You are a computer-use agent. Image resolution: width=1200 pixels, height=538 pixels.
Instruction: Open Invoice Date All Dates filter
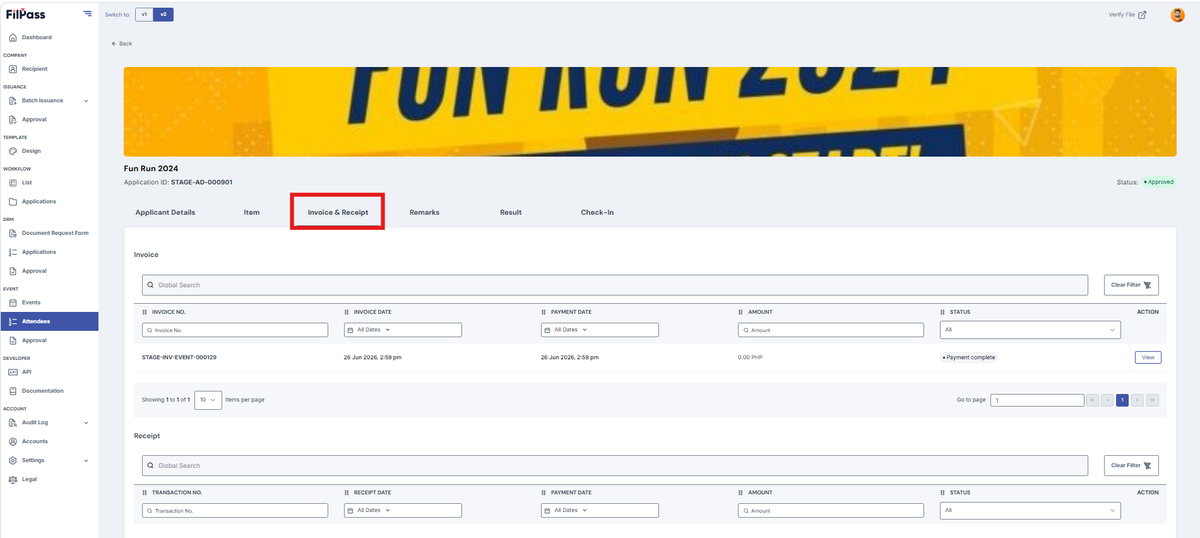(x=402, y=330)
